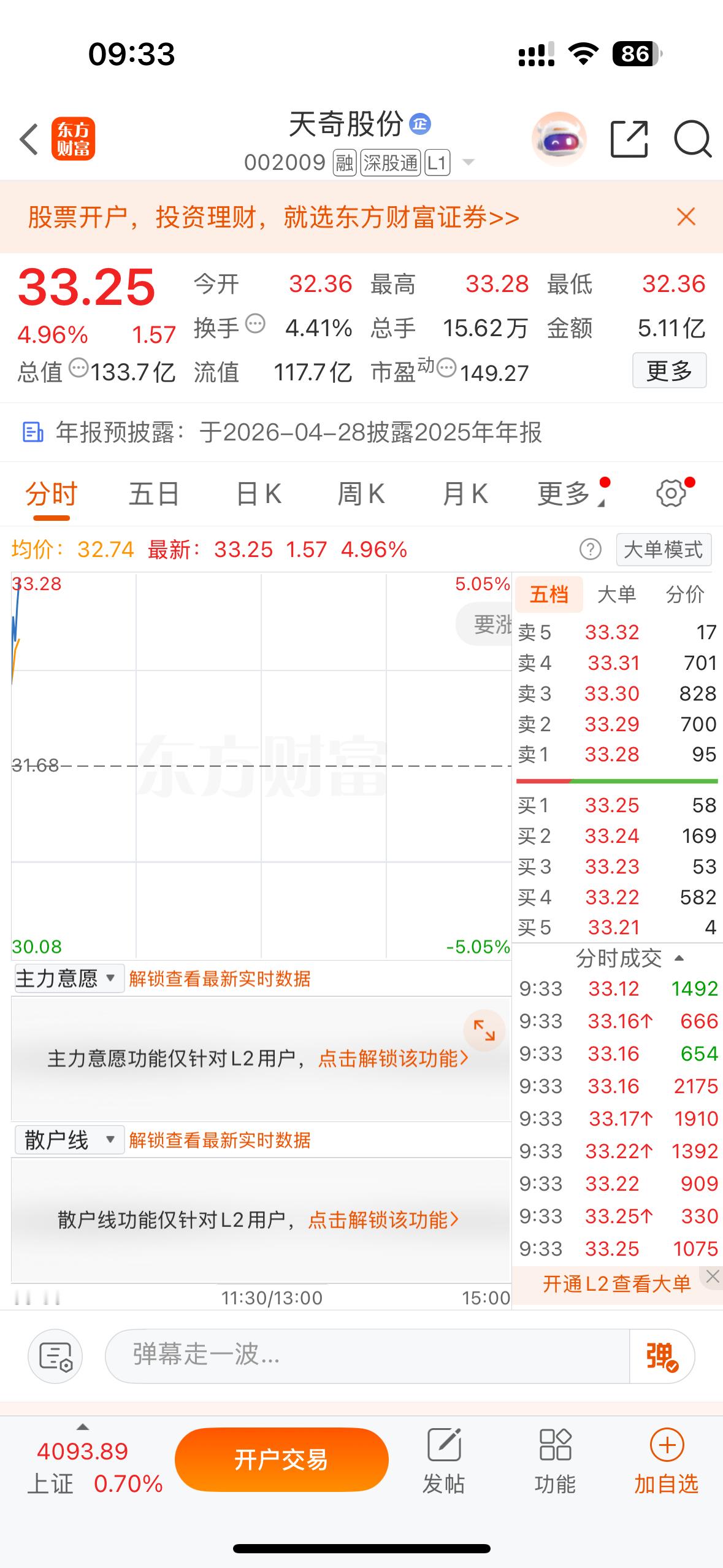723x1568 pixels.
Task: Tap the 买1 33.25 order row
Action: [x=617, y=805]
